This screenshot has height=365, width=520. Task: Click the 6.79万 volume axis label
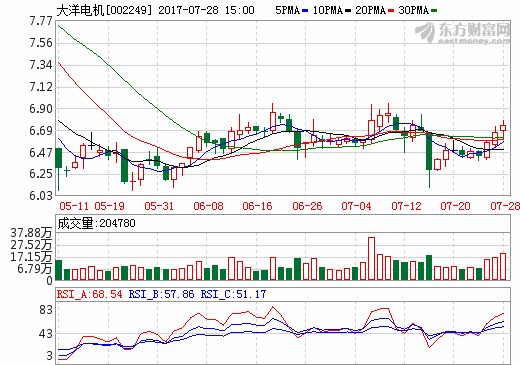(35, 269)
